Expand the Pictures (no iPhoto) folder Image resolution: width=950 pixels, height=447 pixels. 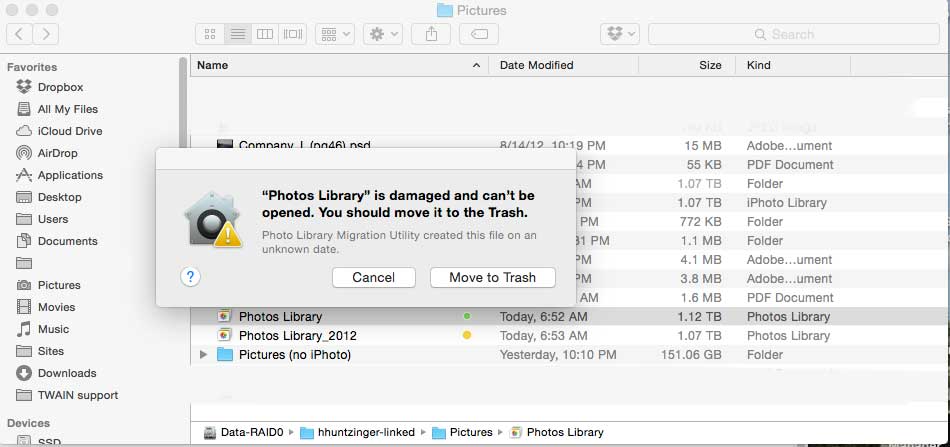pyautogui.click(x=205, y=355)
